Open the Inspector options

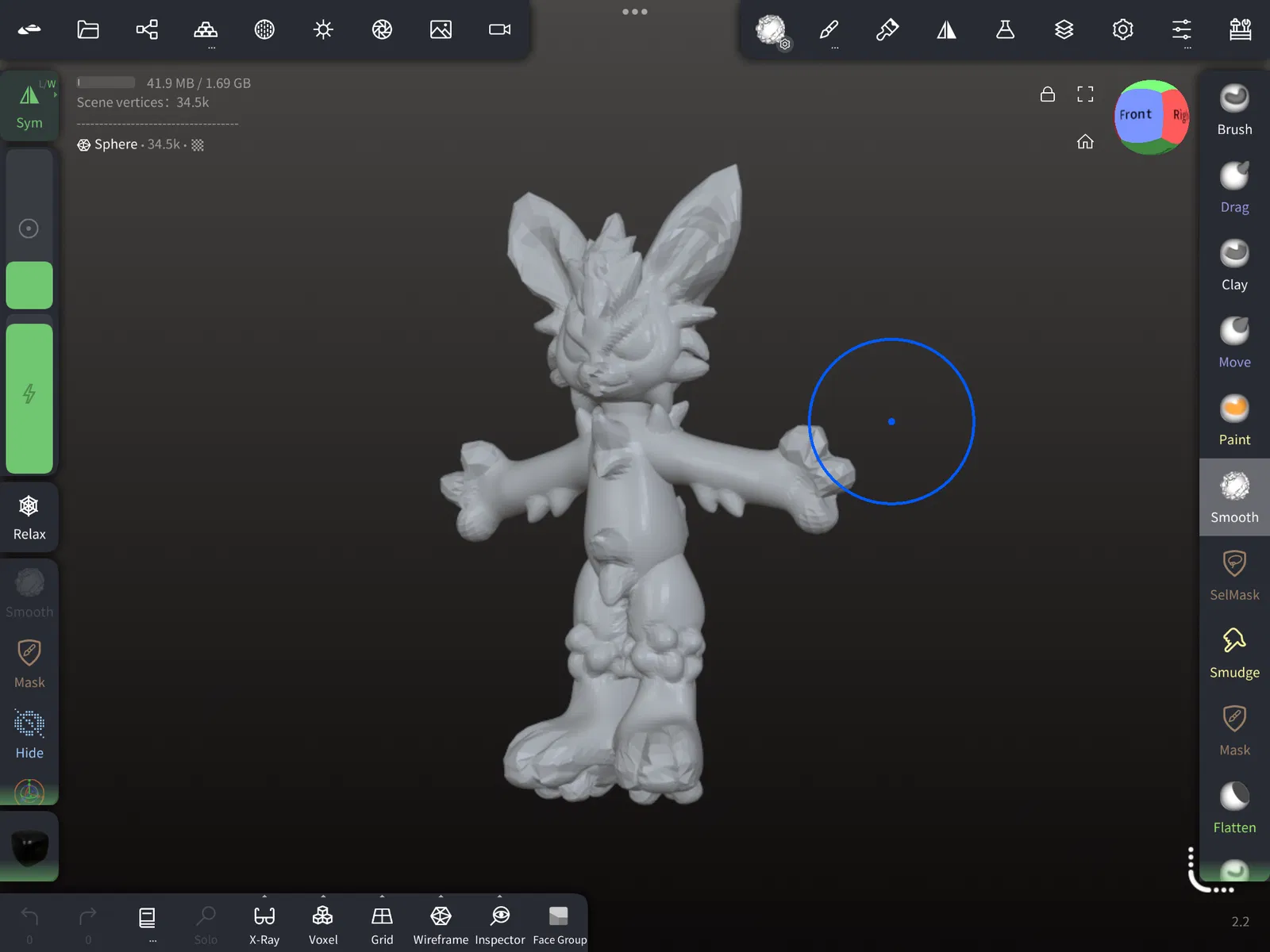pos(500,924)
